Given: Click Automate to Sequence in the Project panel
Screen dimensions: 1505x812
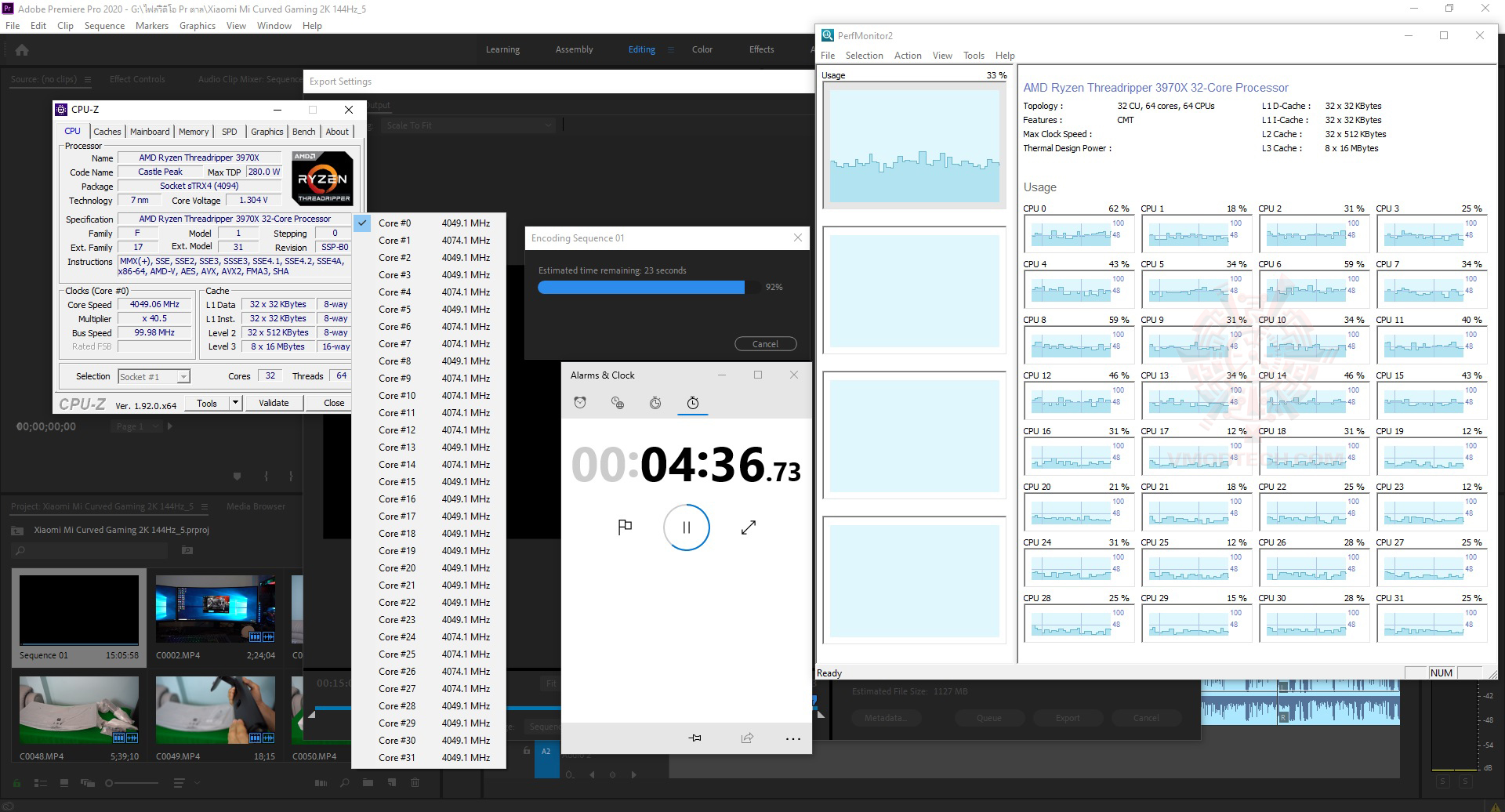Looking at the screenshot, I should point(321,783).
